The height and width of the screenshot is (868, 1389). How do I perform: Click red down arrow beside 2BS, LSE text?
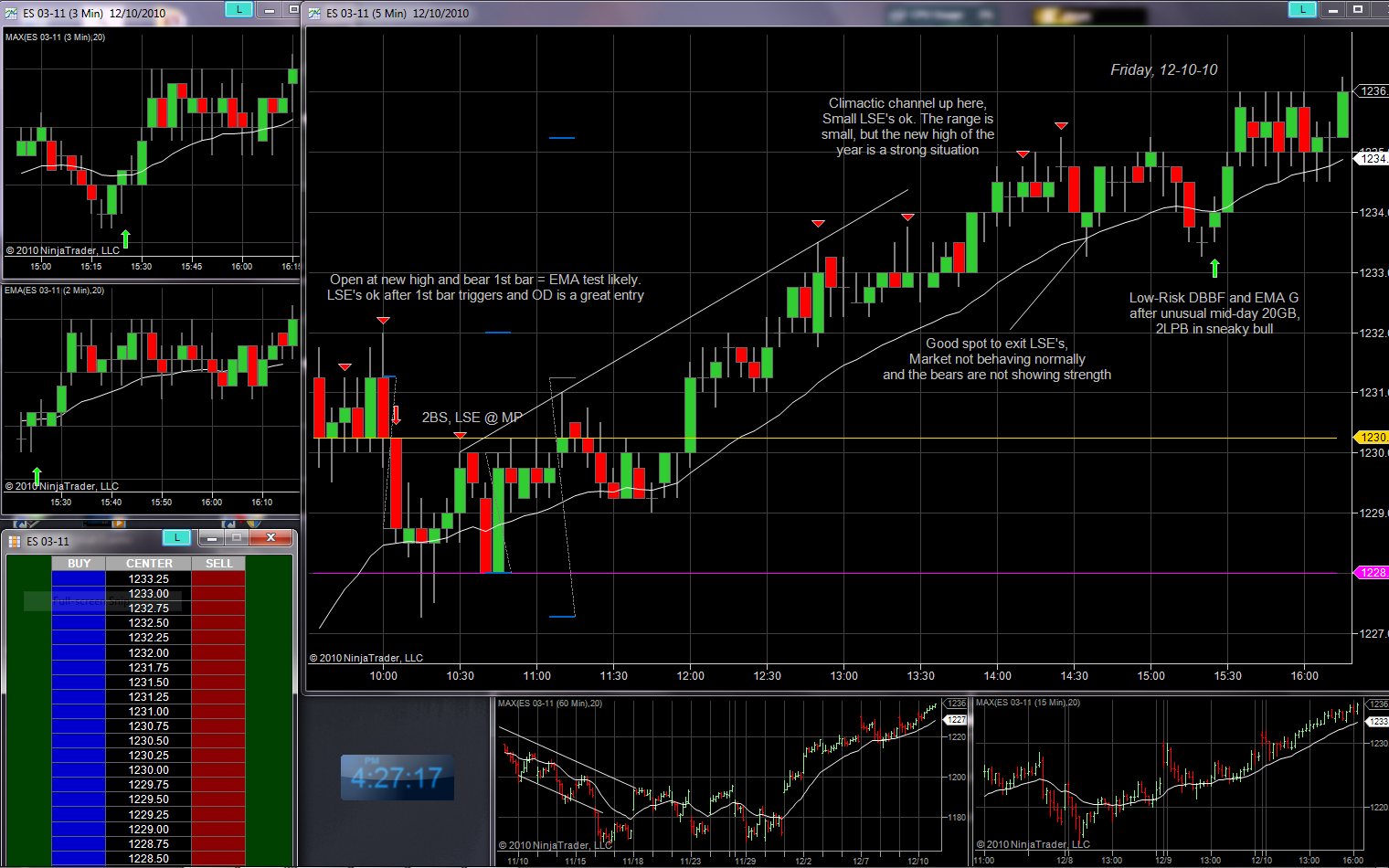tap(397, 416)
